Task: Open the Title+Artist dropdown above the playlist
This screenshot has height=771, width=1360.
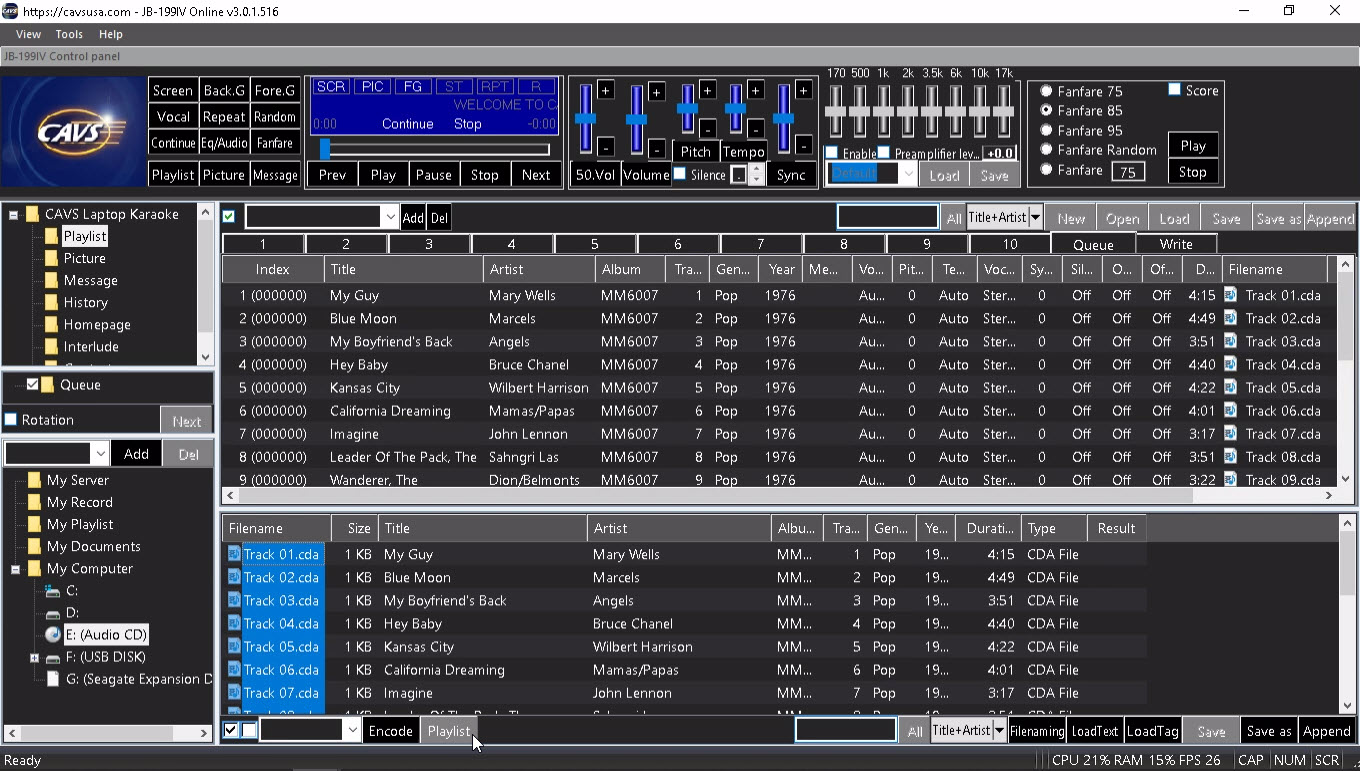Action: 1035,217
